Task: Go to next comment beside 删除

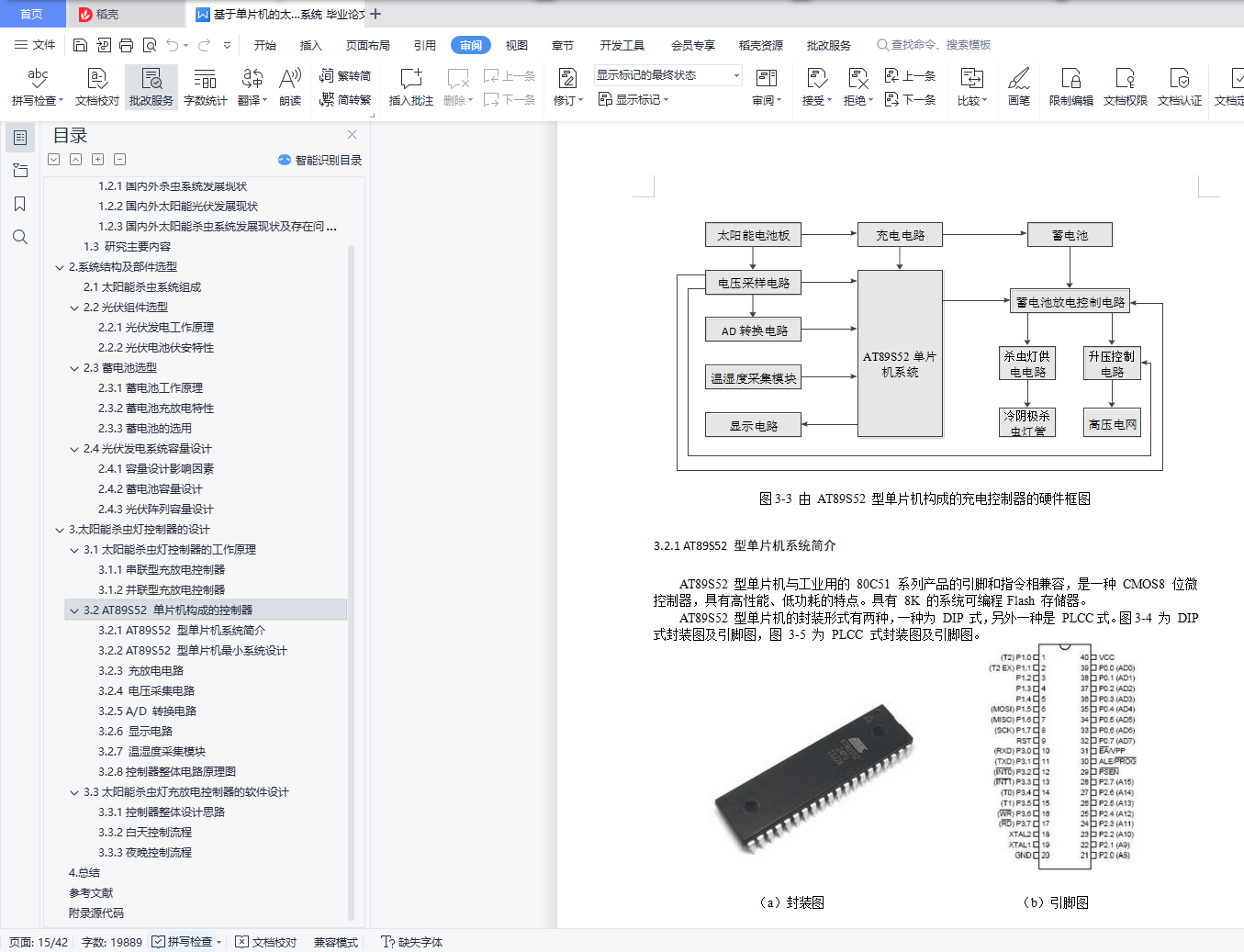Action: tap(510, 99)
